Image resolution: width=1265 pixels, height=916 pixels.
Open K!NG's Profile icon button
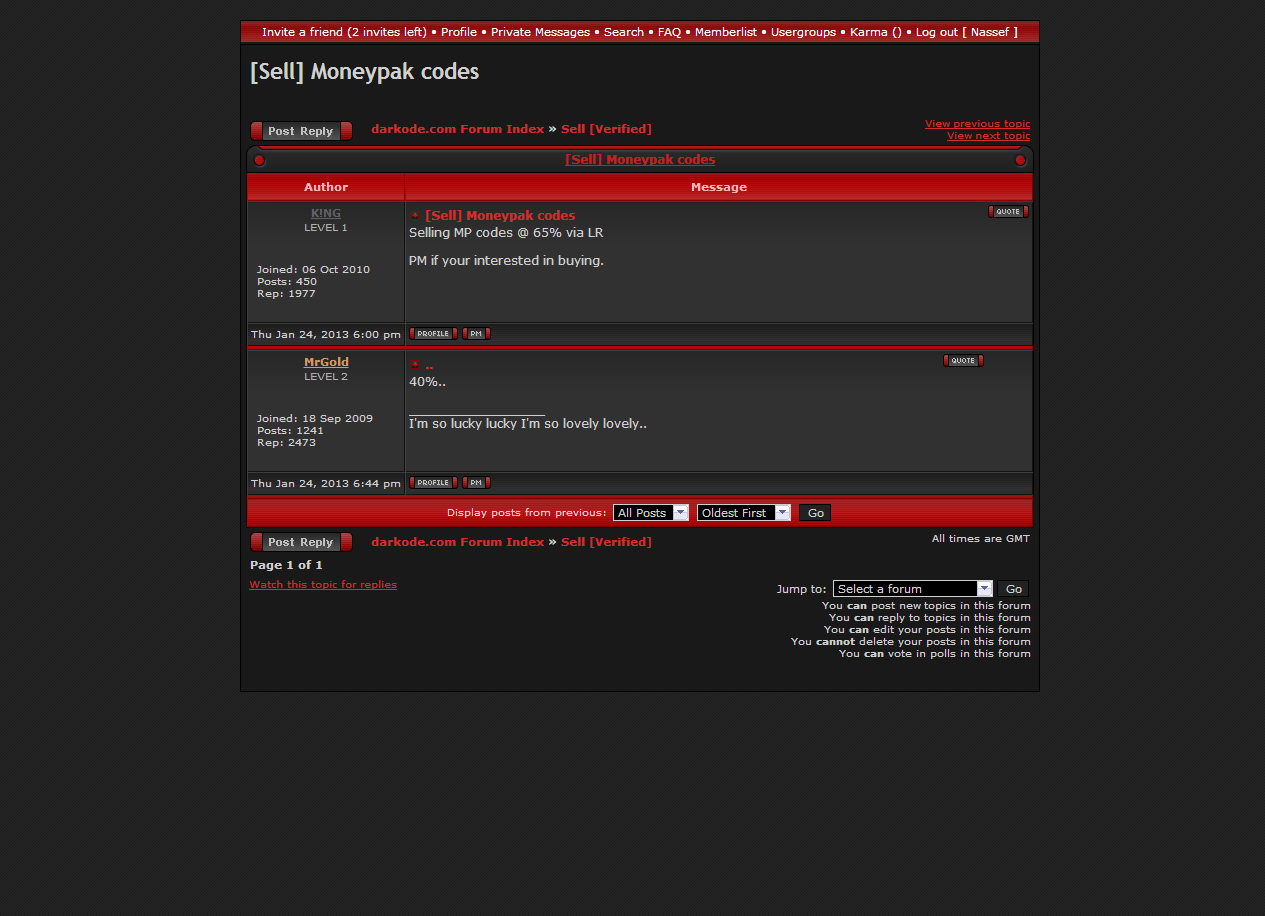[x=433, y=334]
